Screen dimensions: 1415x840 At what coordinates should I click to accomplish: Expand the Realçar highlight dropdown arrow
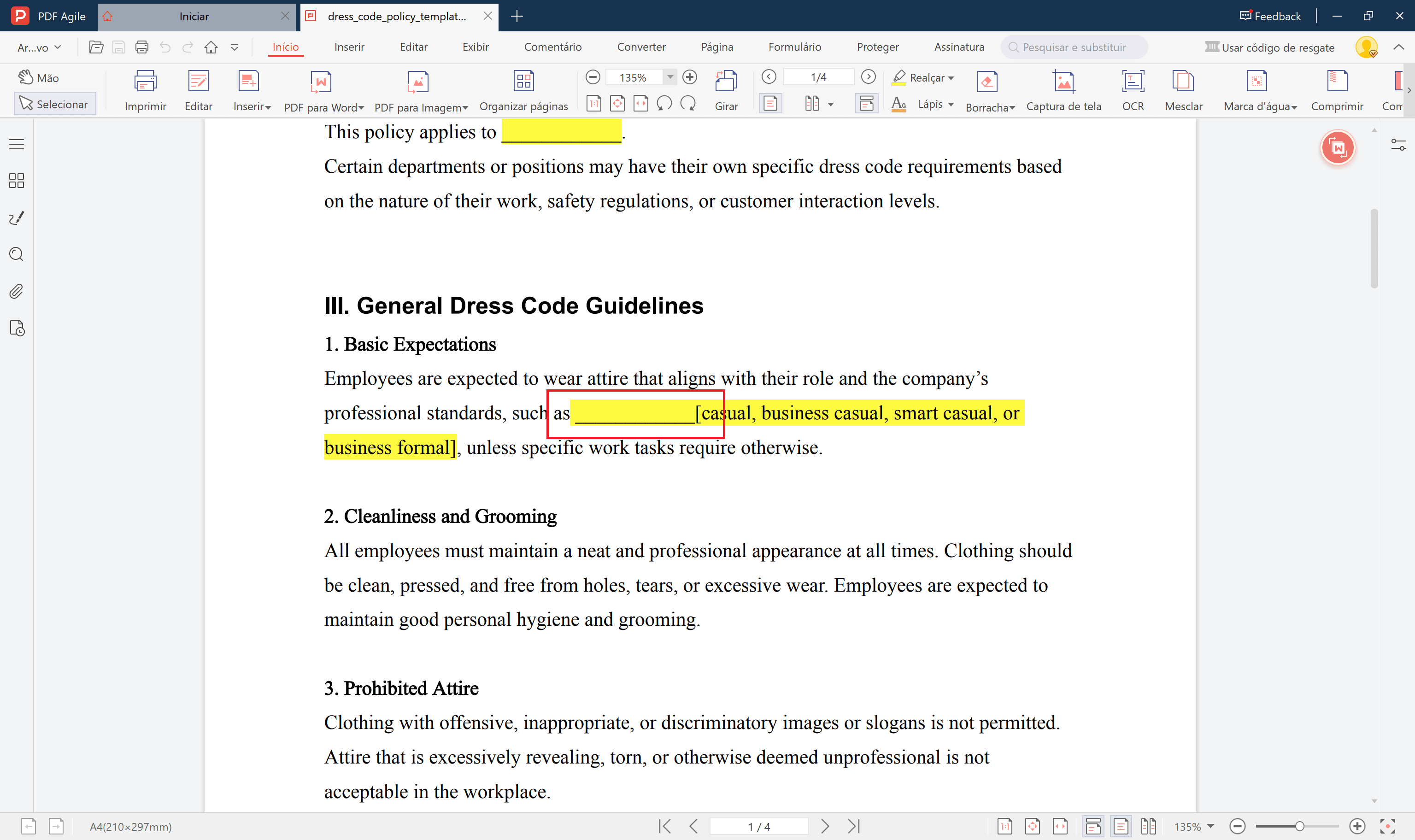[951, 78]
